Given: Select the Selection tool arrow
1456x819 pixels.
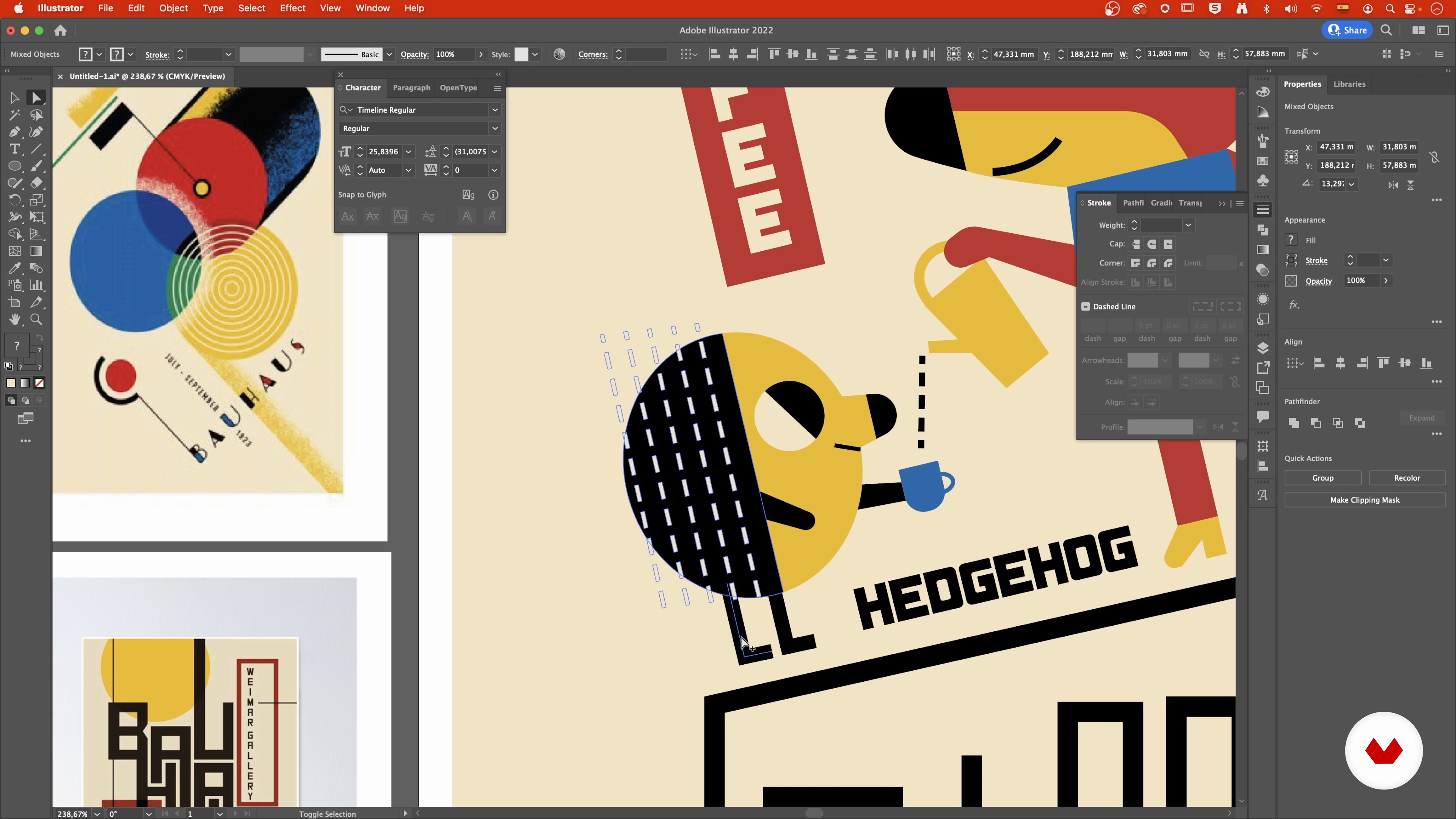Looking at the screenshot, I should [x=15, y=98].
